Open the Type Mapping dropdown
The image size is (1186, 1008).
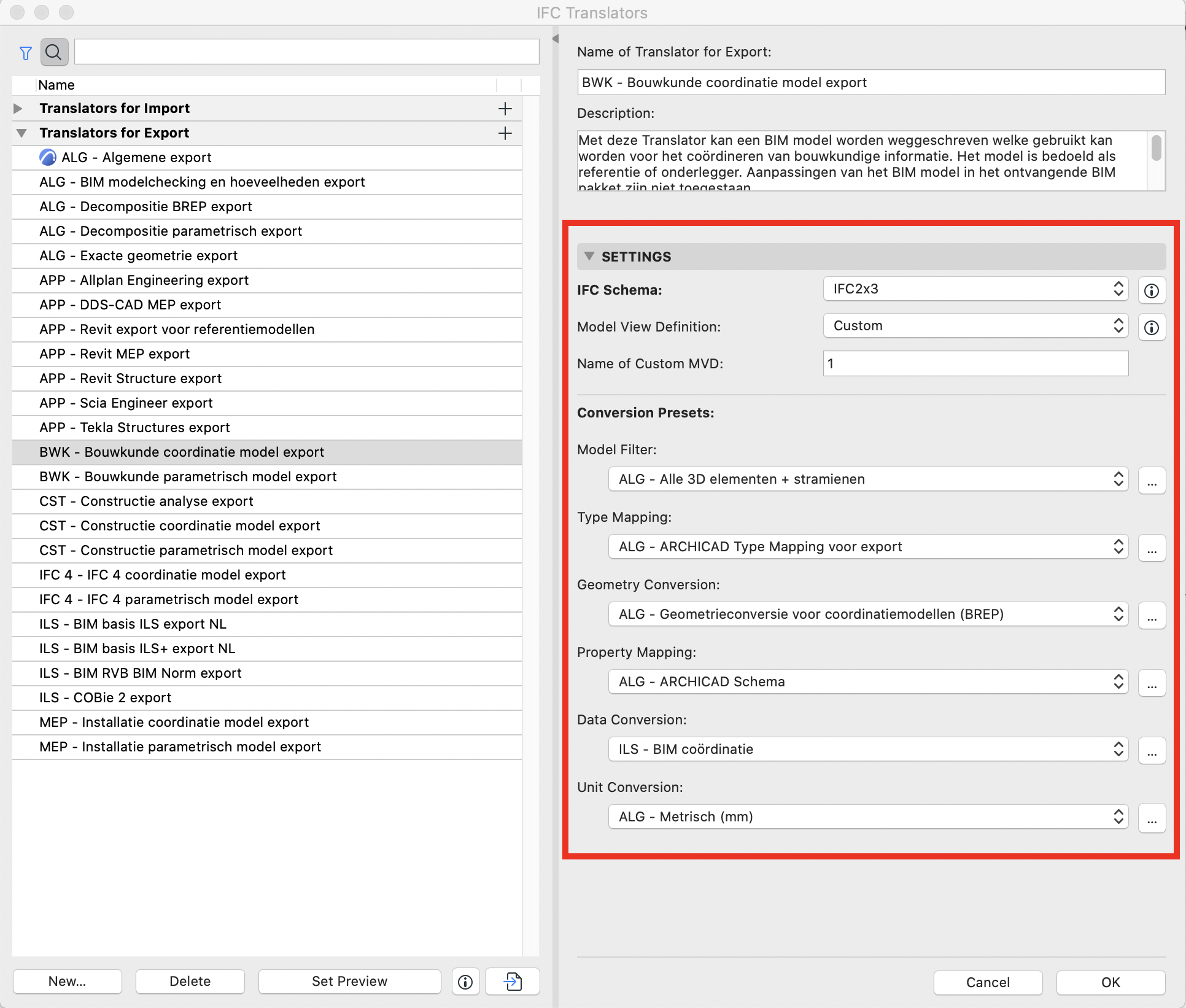[x=868, y=547]
